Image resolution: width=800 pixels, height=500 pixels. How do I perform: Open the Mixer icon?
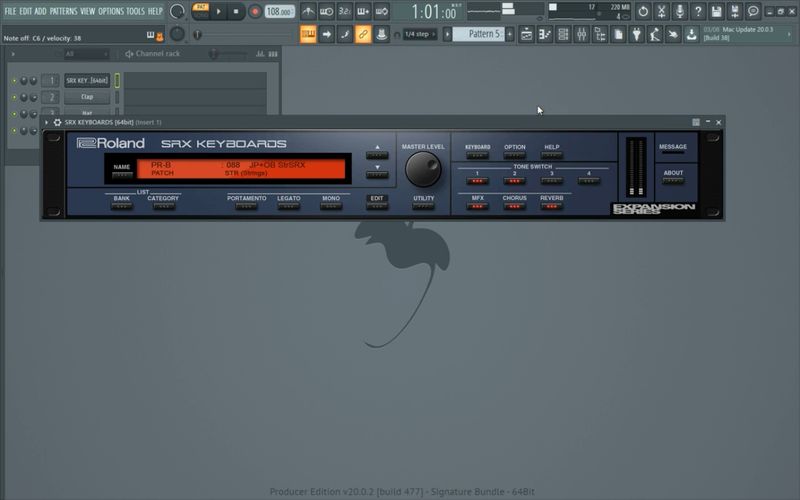coord(582,34)
